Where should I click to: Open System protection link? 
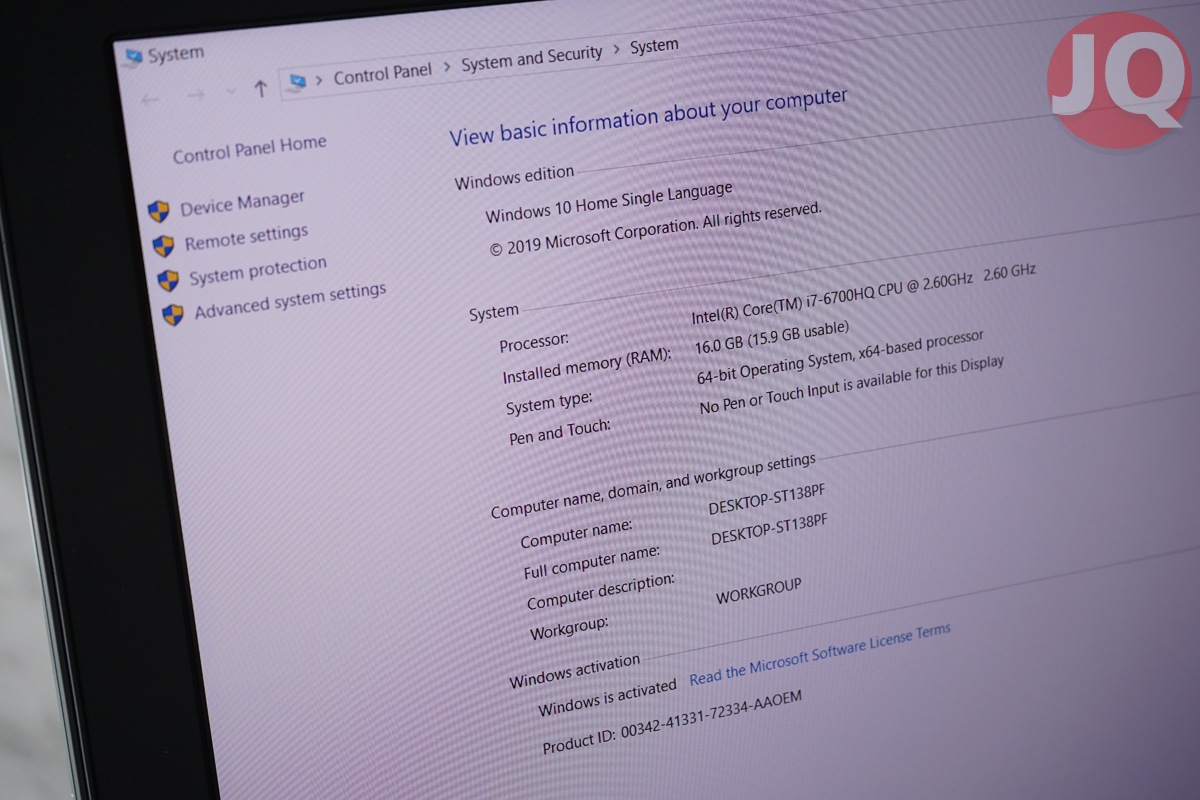[258, 270]
